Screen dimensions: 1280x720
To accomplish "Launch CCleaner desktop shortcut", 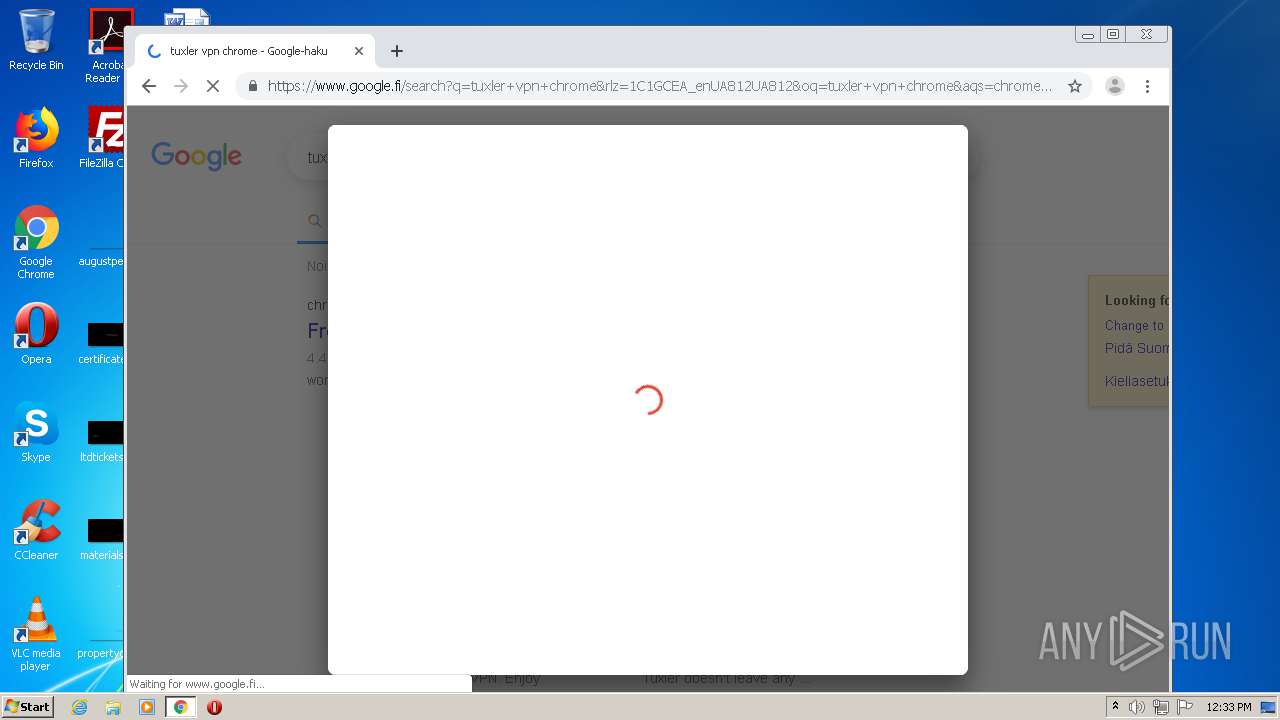I will 36,530.
